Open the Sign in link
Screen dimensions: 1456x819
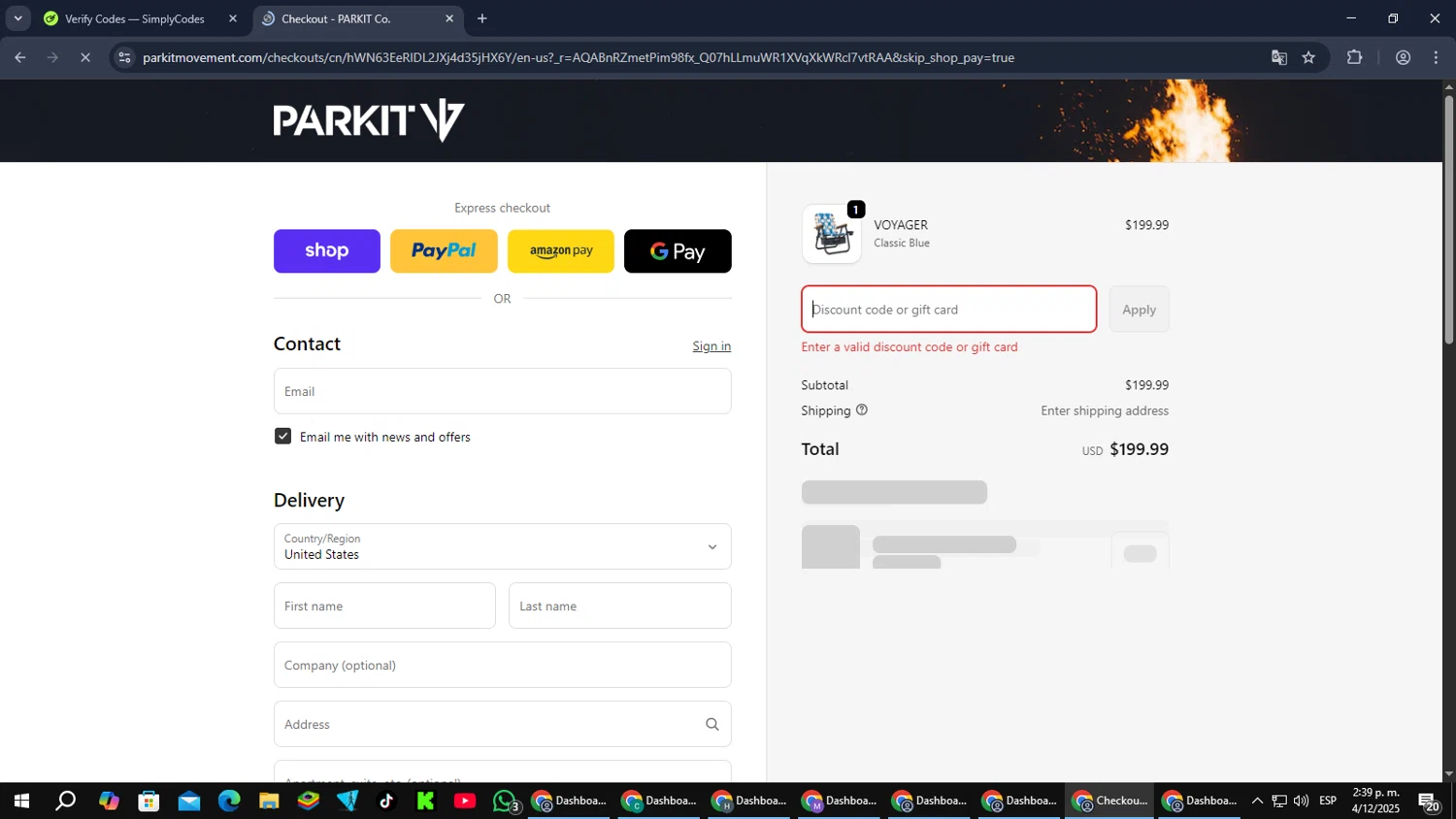coord(711,346)
